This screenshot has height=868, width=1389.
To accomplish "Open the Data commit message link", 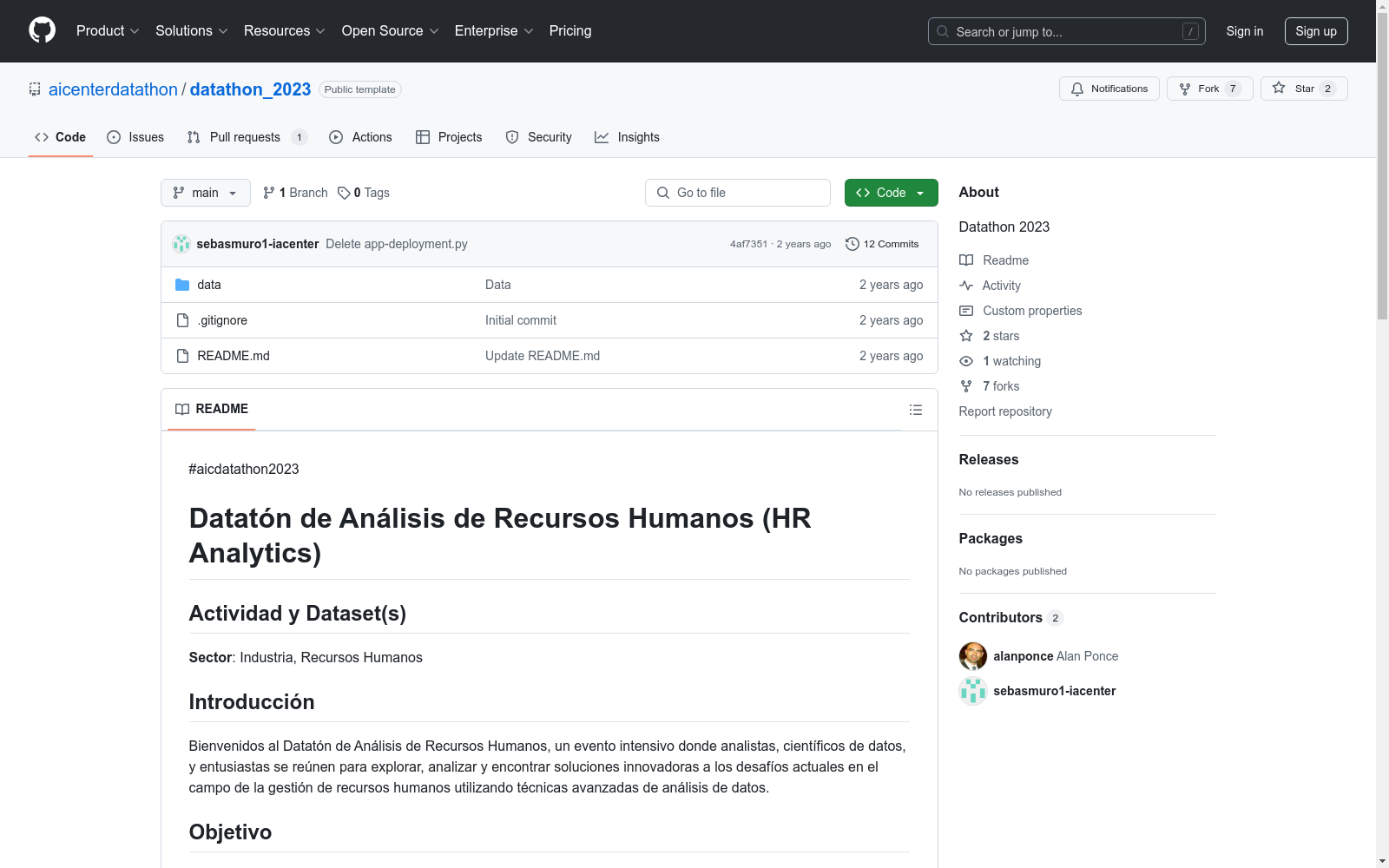I will 498,285.
